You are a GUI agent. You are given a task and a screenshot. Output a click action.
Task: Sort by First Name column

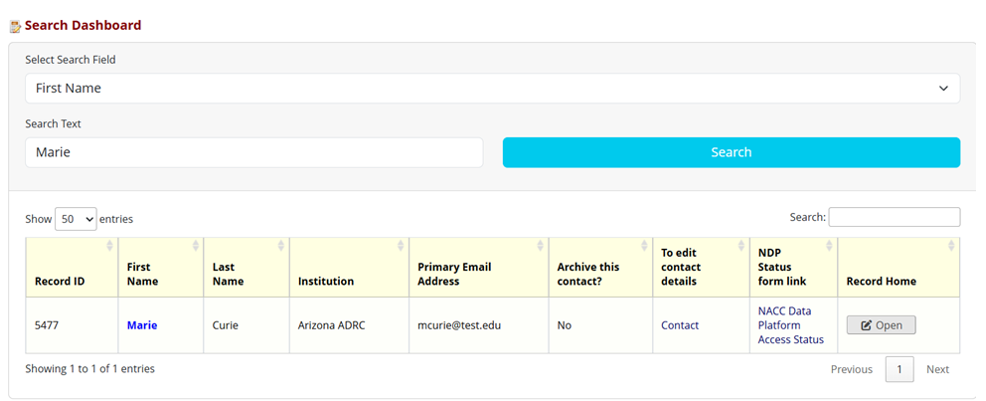[161, 268]
